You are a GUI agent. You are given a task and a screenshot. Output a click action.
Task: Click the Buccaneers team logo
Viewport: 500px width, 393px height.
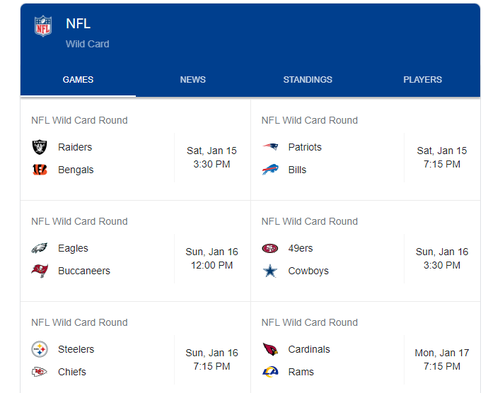39,270
